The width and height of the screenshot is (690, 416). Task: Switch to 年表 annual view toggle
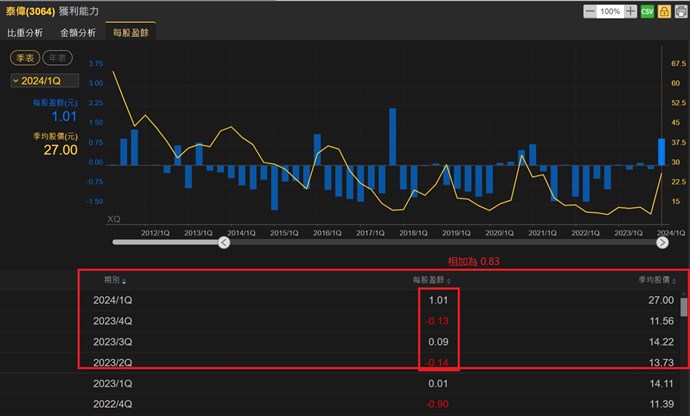58,59
